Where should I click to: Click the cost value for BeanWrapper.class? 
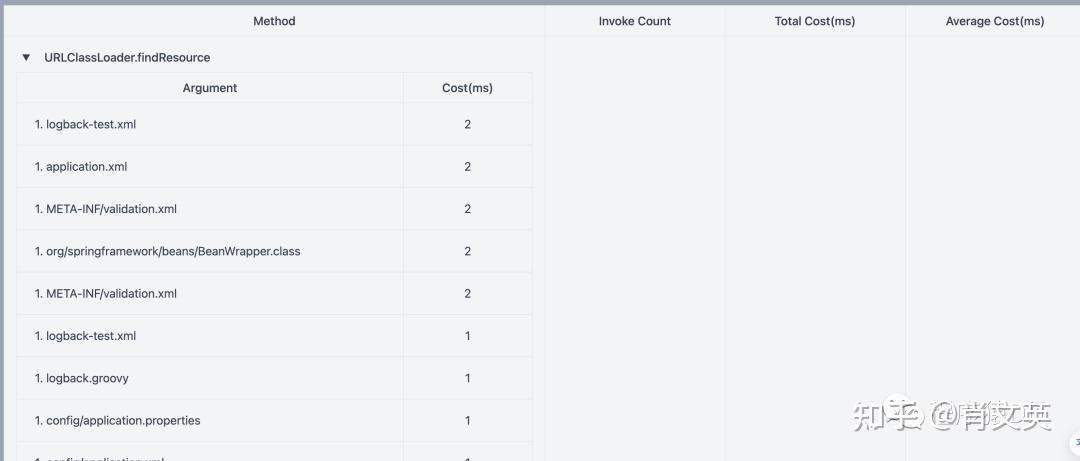[x=467, y=251]
